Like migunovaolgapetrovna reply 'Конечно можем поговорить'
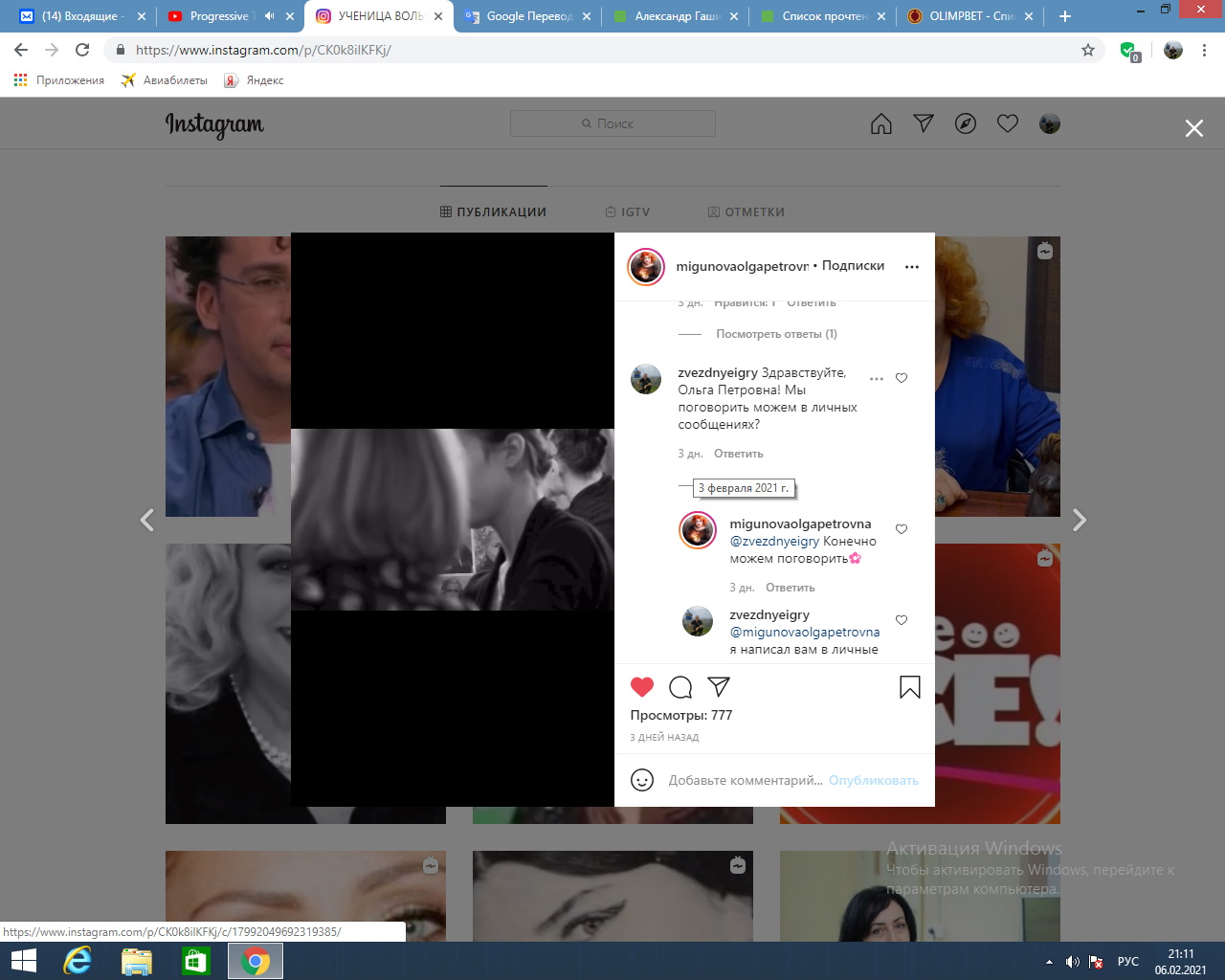This screenshot has width=1225, height=980. click(902, 529)
